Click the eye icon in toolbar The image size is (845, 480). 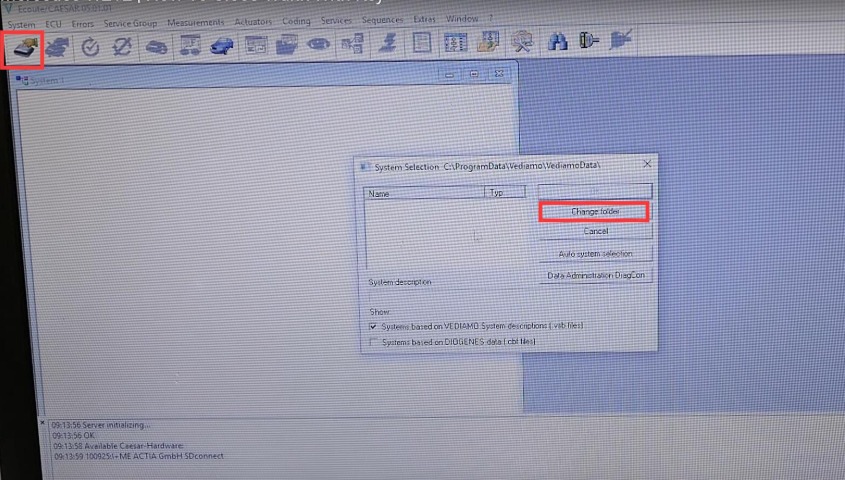[x=319, y=45]
